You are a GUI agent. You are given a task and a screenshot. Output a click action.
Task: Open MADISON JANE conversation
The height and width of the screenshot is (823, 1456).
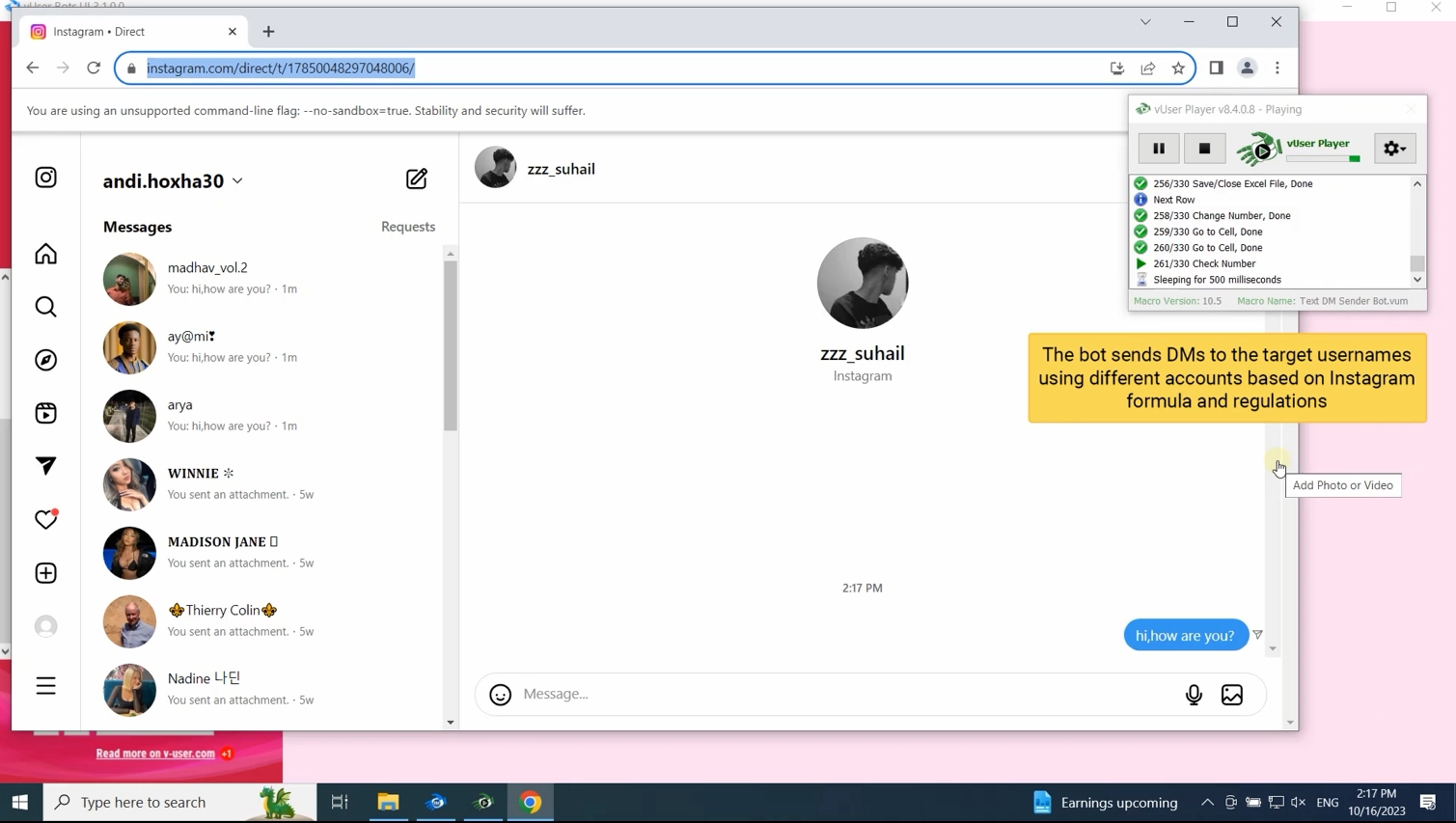coord(261,553)
